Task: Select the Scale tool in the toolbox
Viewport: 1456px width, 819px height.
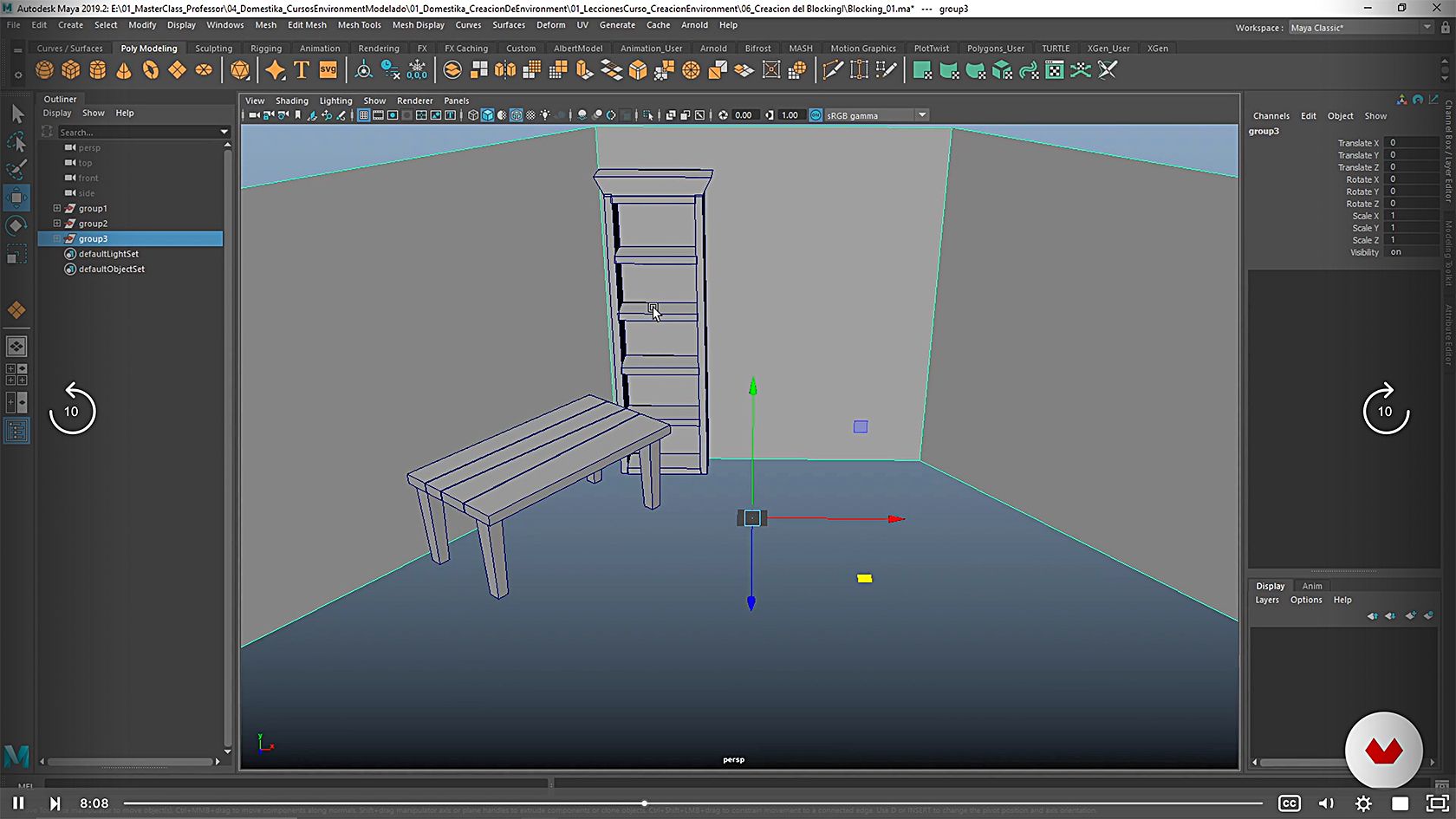Action: click(16, 255)
